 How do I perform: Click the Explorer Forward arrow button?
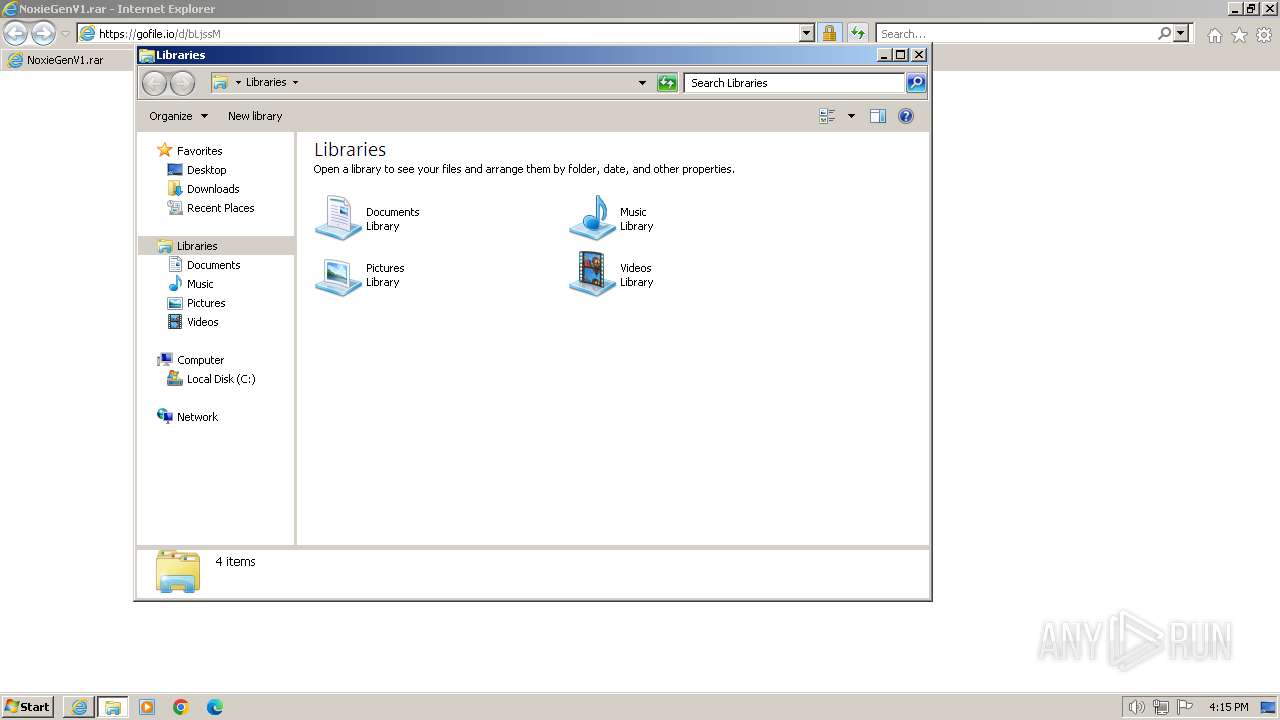182,83
